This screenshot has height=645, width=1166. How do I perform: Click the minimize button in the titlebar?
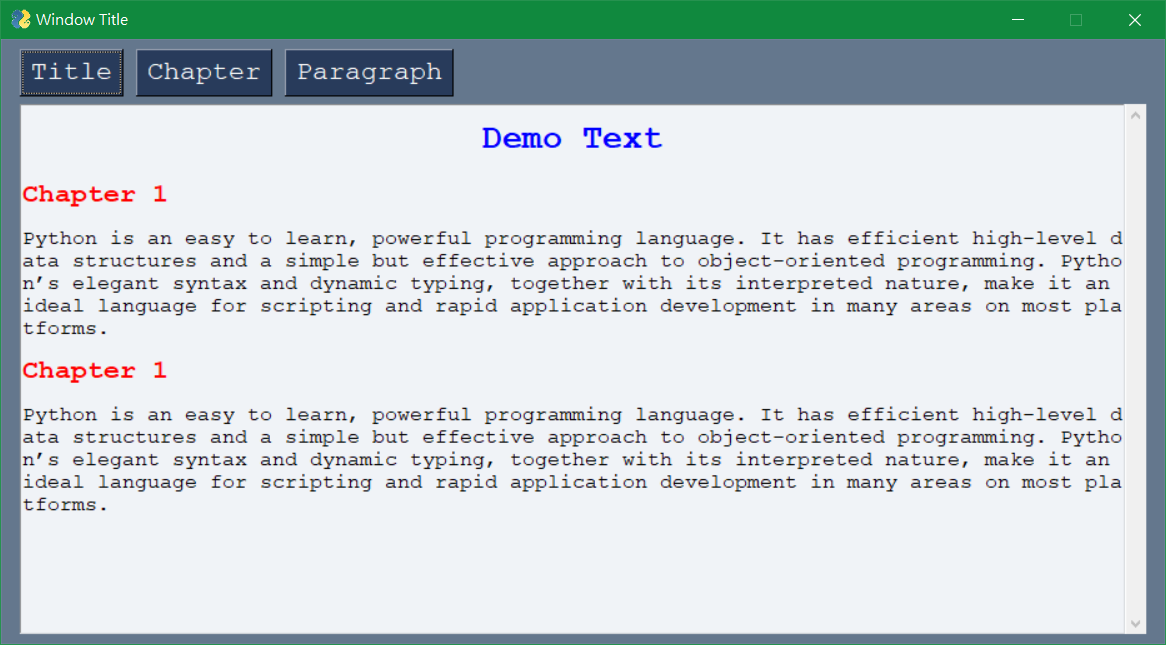click(1018, 19)
